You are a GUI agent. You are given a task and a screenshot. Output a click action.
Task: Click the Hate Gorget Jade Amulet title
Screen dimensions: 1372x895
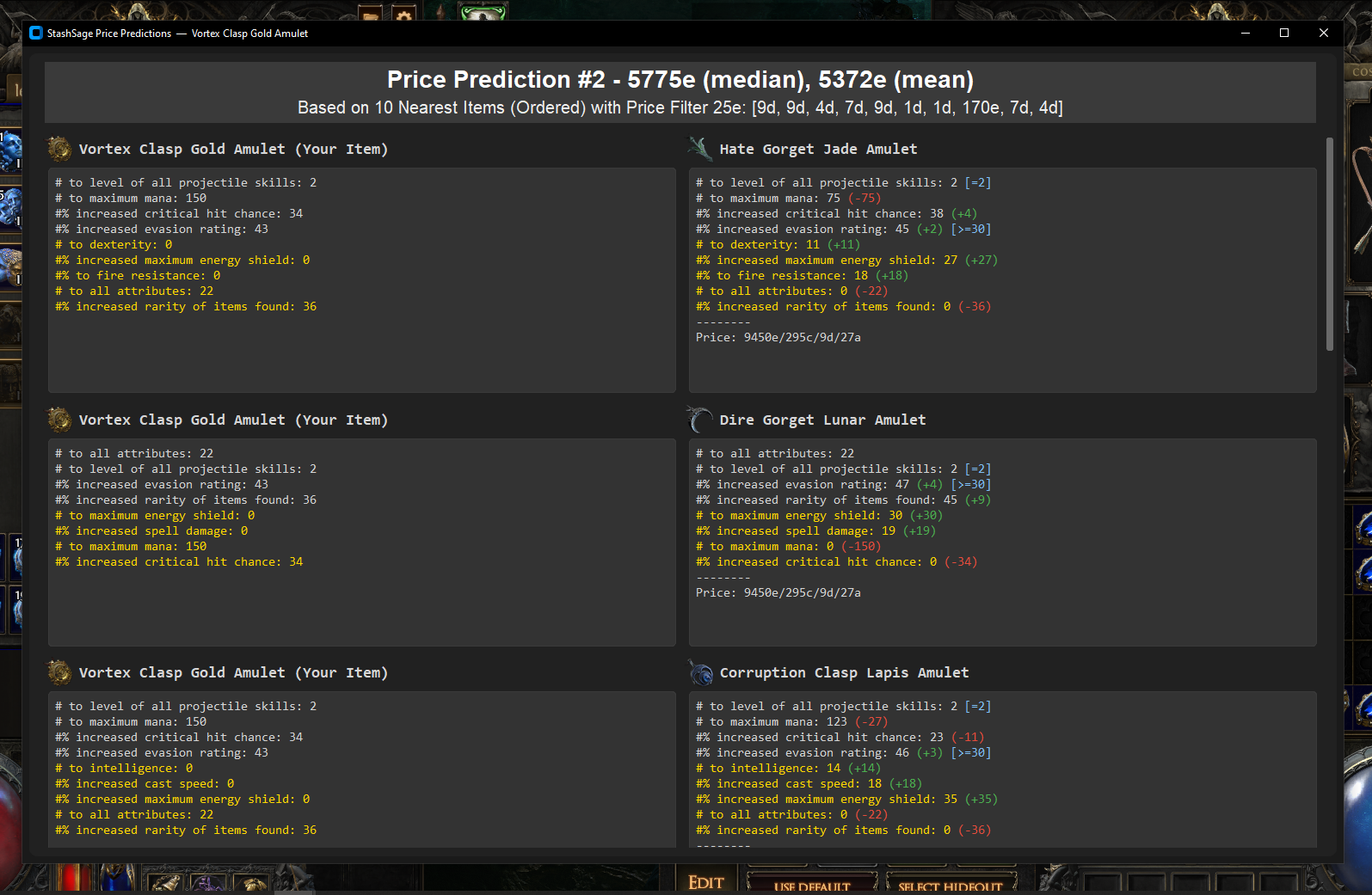click(818, 149)
